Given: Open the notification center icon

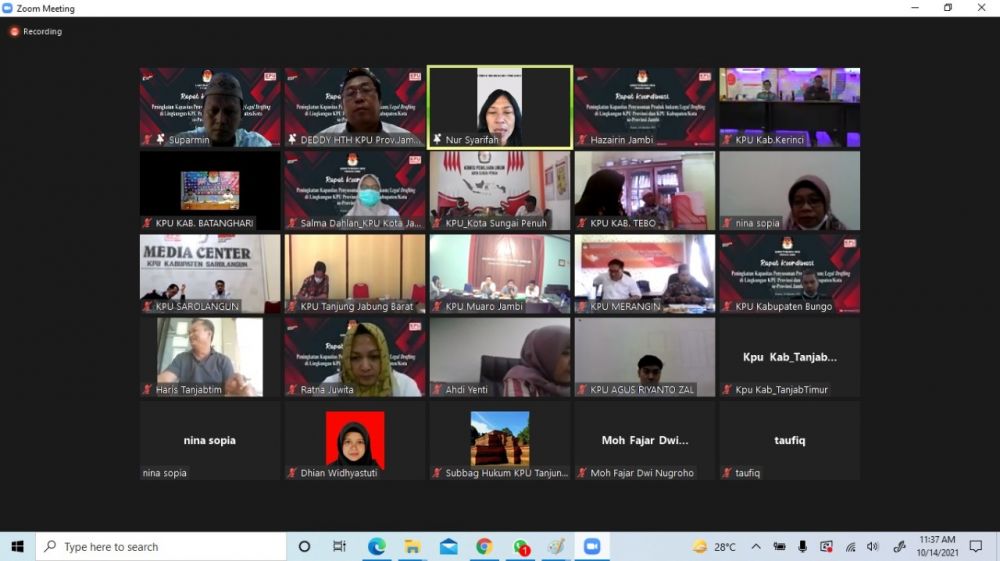Looking at the screenshot, I should [x=976, y=546].
